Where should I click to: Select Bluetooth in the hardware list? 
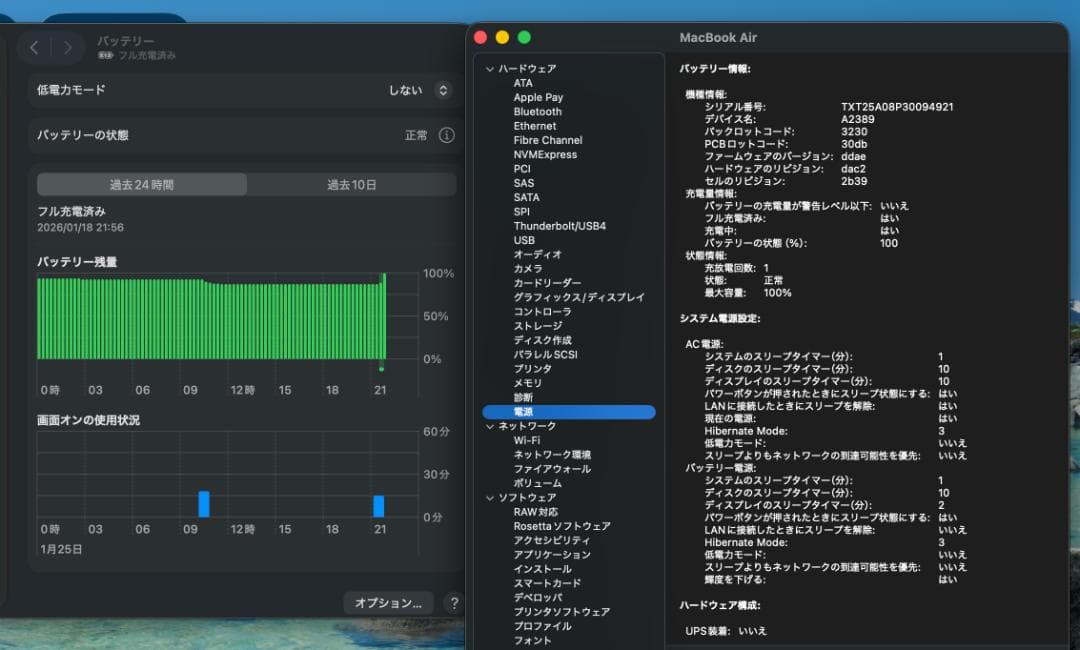tap(537, 111)
